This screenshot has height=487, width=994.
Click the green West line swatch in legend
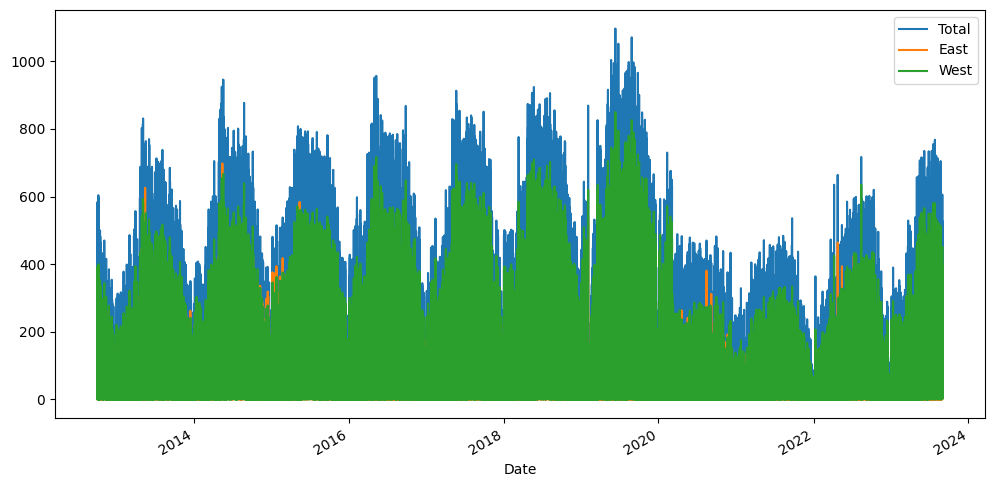tap(912, 70)
